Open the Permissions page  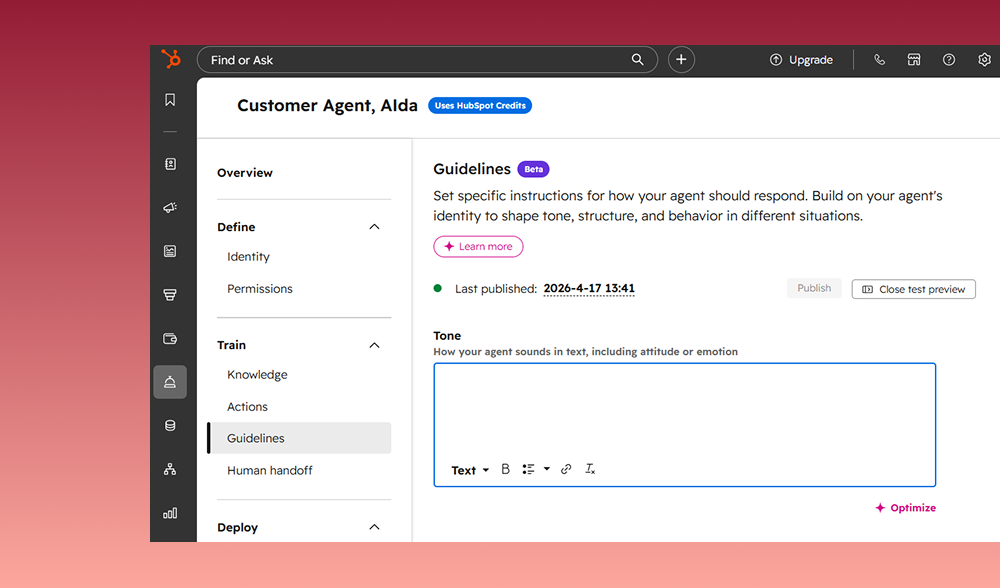[260, 288]
